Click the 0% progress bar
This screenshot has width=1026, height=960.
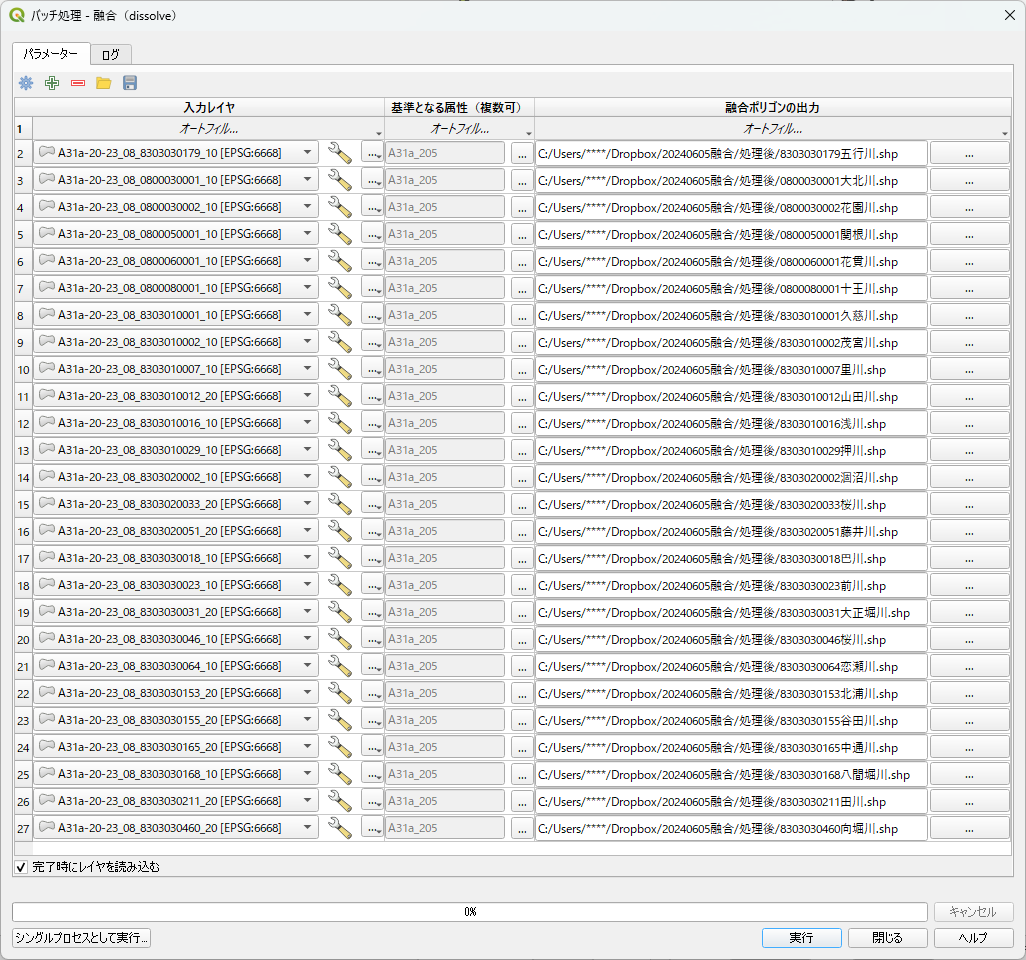469,912
